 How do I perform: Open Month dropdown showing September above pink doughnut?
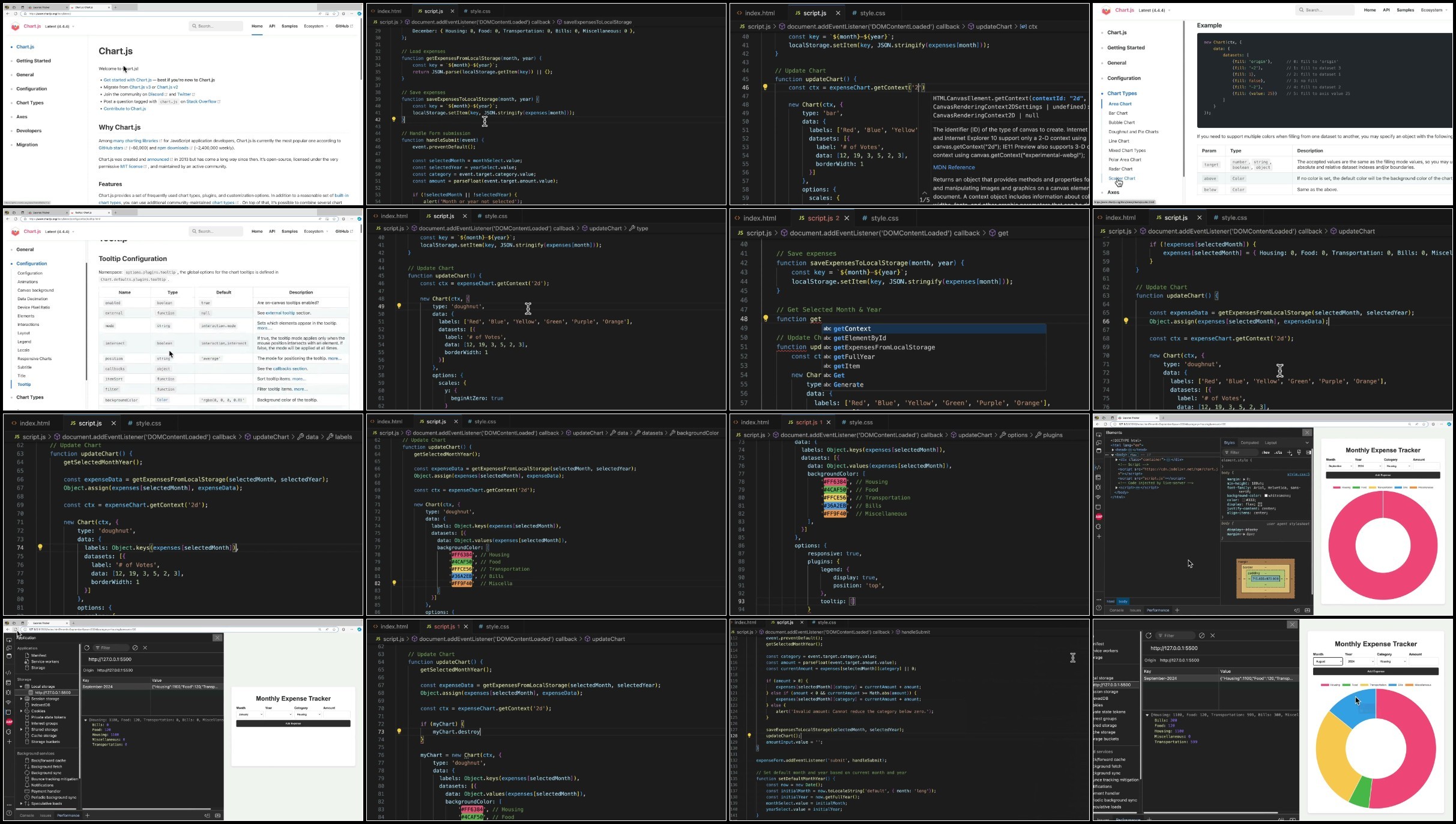[1340, 466]
